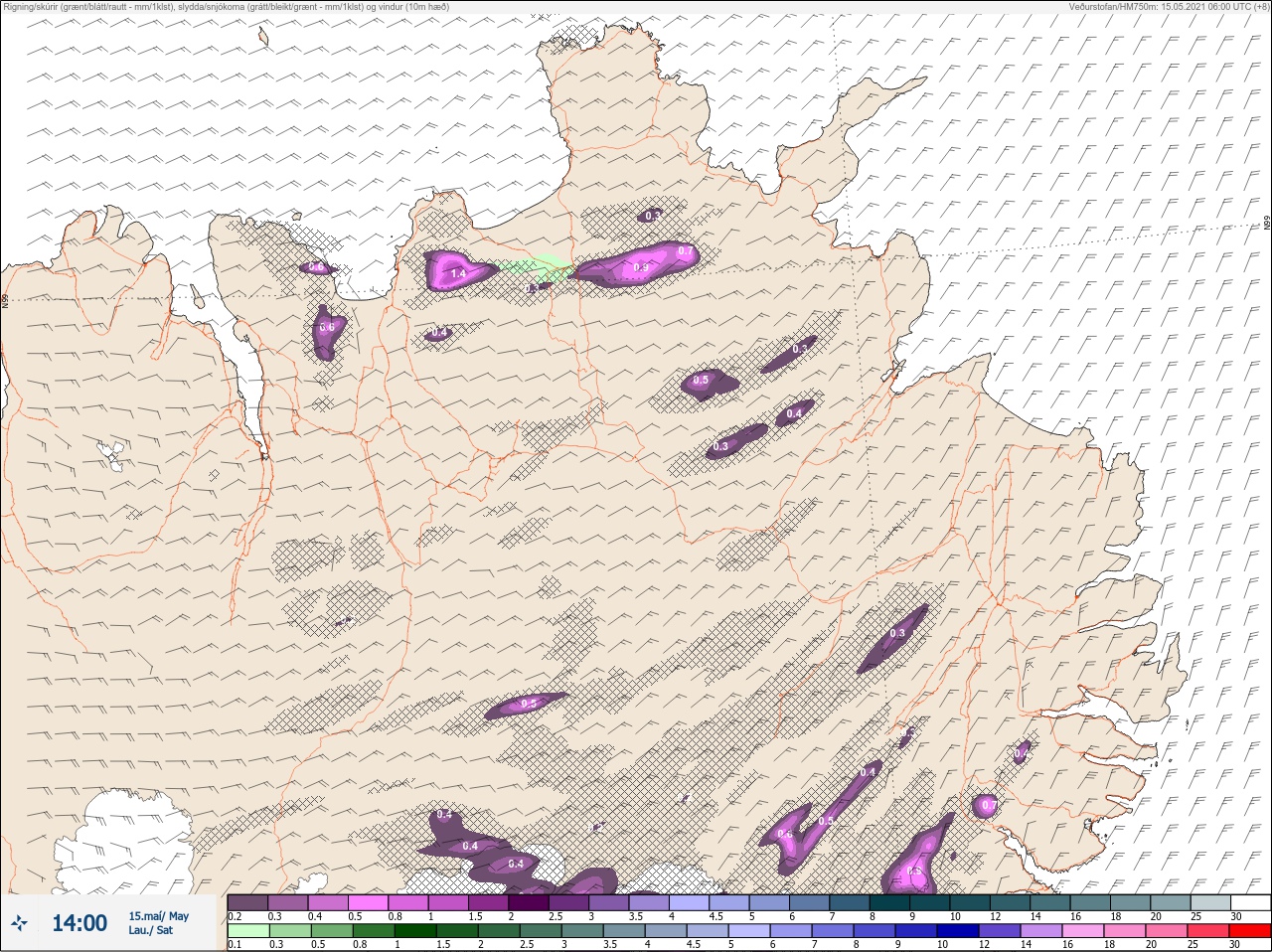Pick the dark purple upper legend swatch after 2
Viewport: 1272px width, 952px height.
coord(530,902)
